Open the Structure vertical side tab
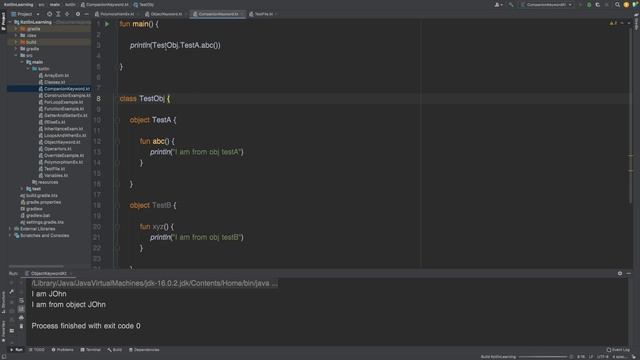 click(3, 302)
